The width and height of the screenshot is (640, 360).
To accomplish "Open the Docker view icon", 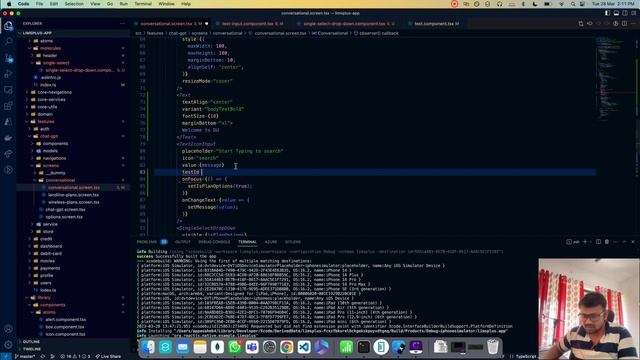I will point(8,138).
